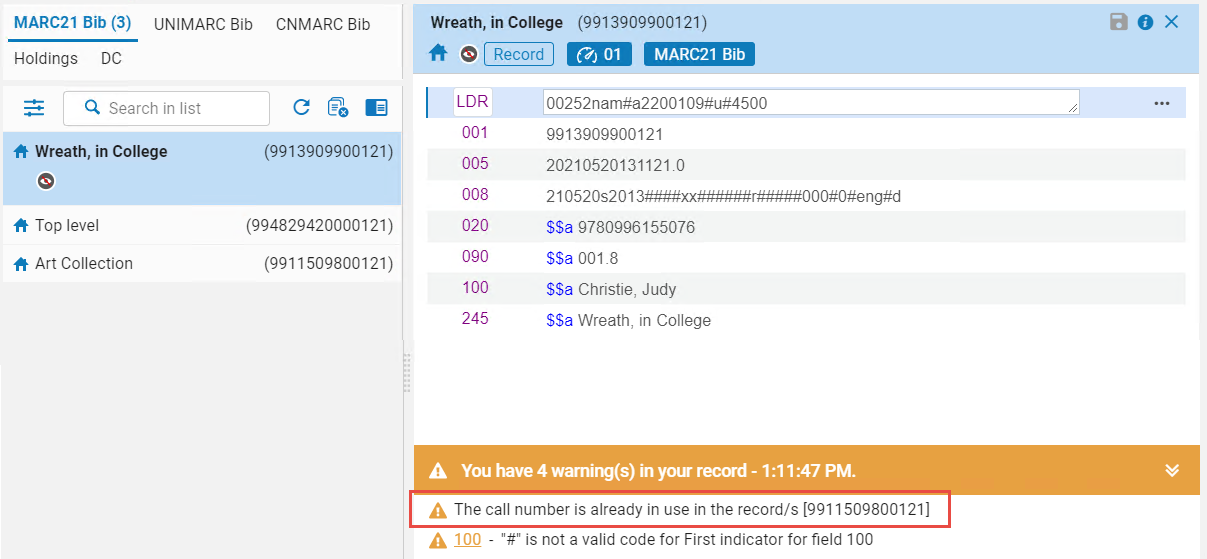Open the LDR row ellipsis menu
This screenshot has height=559, width=1207.
click(x=1161, y=103)
